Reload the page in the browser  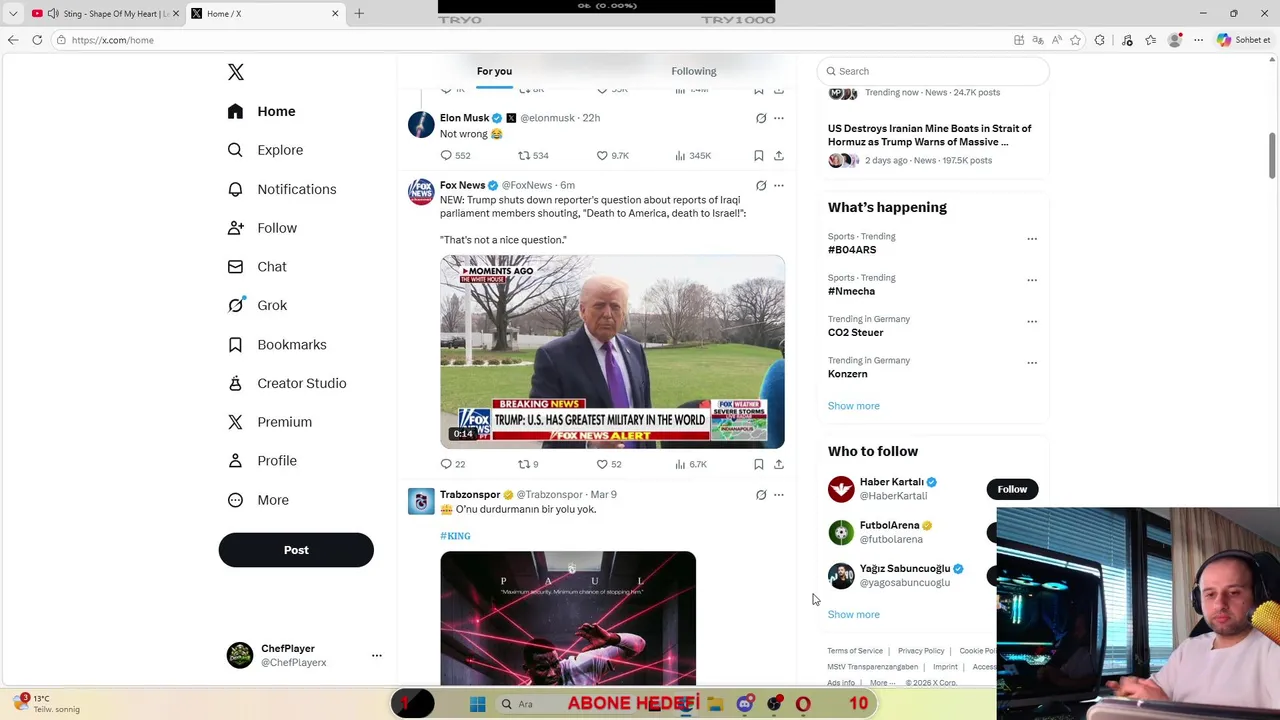37,40
